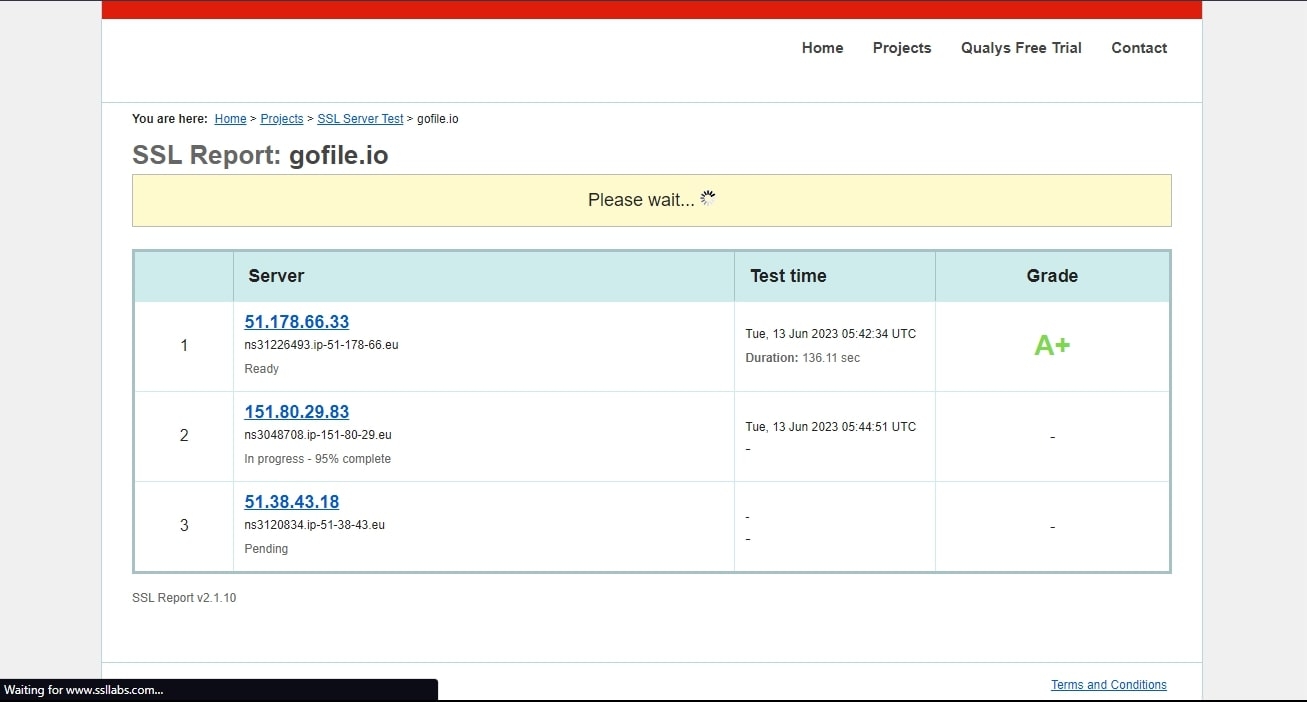Click the SSL Report gofile.io heading

260,156
